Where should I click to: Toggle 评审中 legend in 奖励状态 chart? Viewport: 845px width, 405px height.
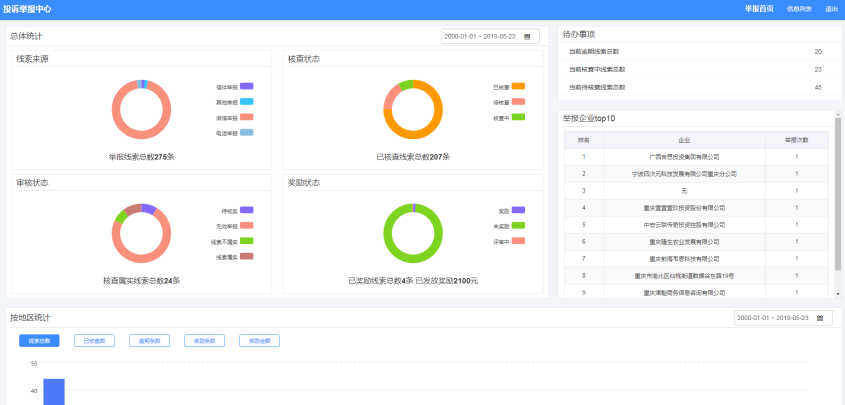518,241
